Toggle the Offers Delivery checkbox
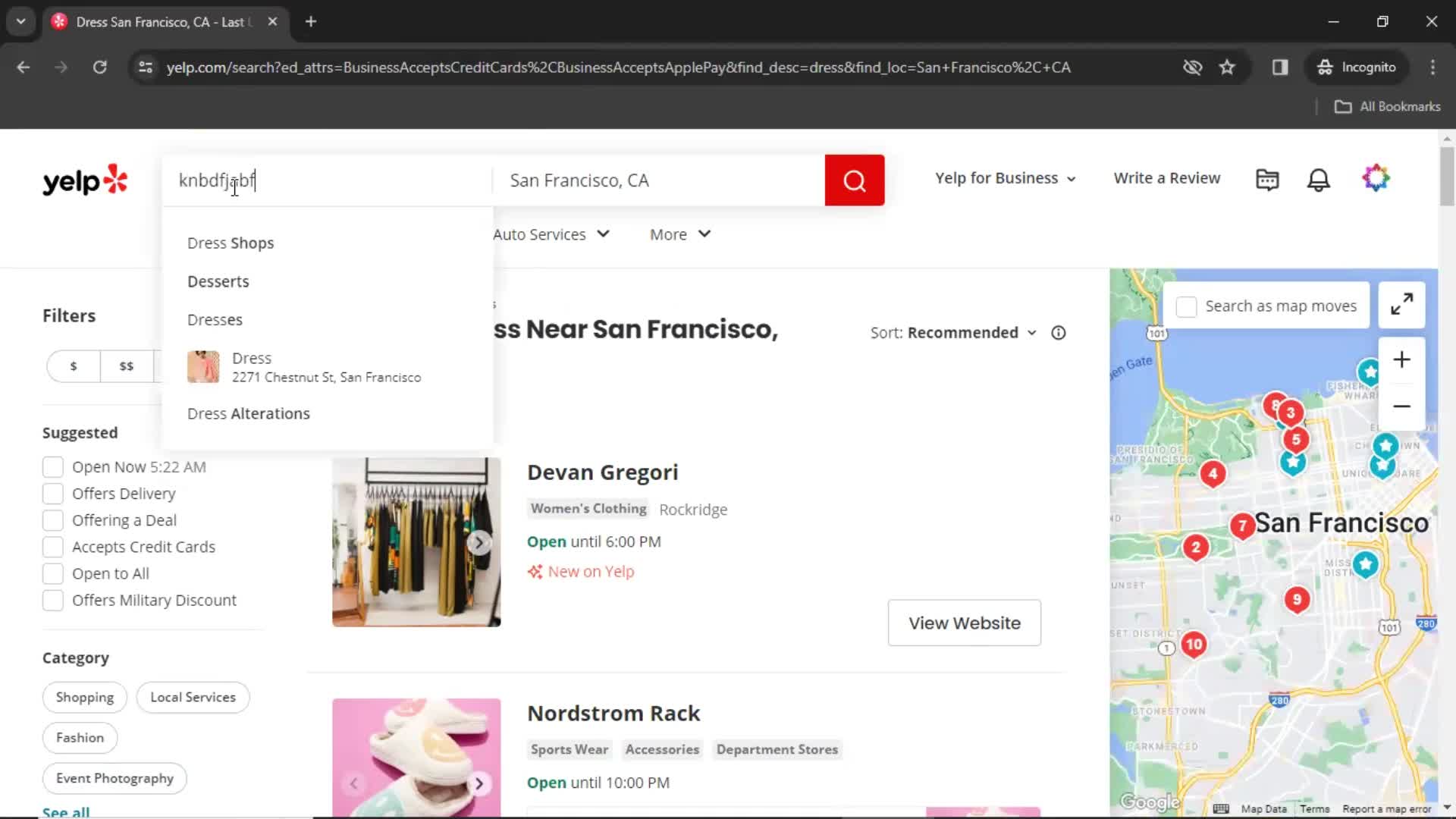 pyautogui.click(x=52, y=493)
